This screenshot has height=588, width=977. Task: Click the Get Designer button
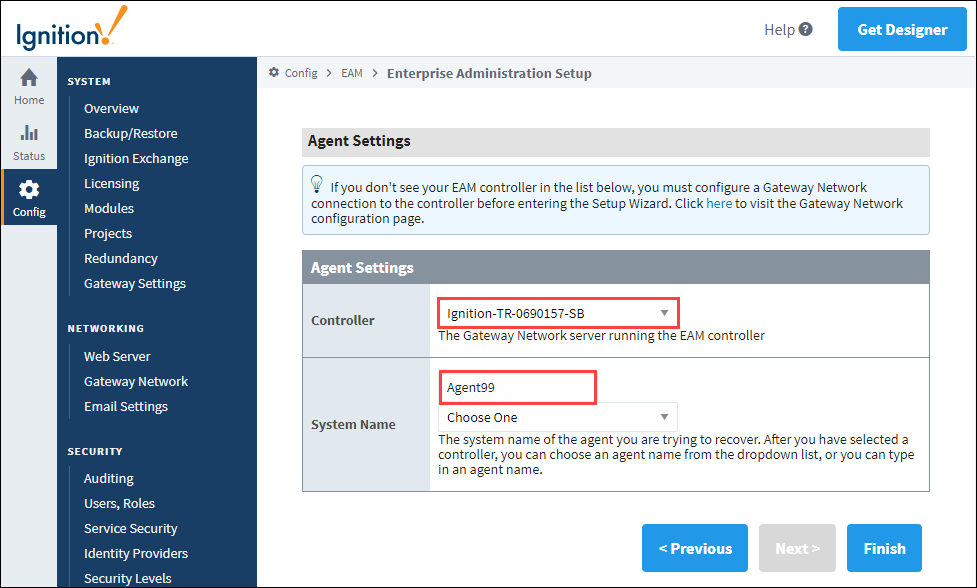[x=902, y=29]
